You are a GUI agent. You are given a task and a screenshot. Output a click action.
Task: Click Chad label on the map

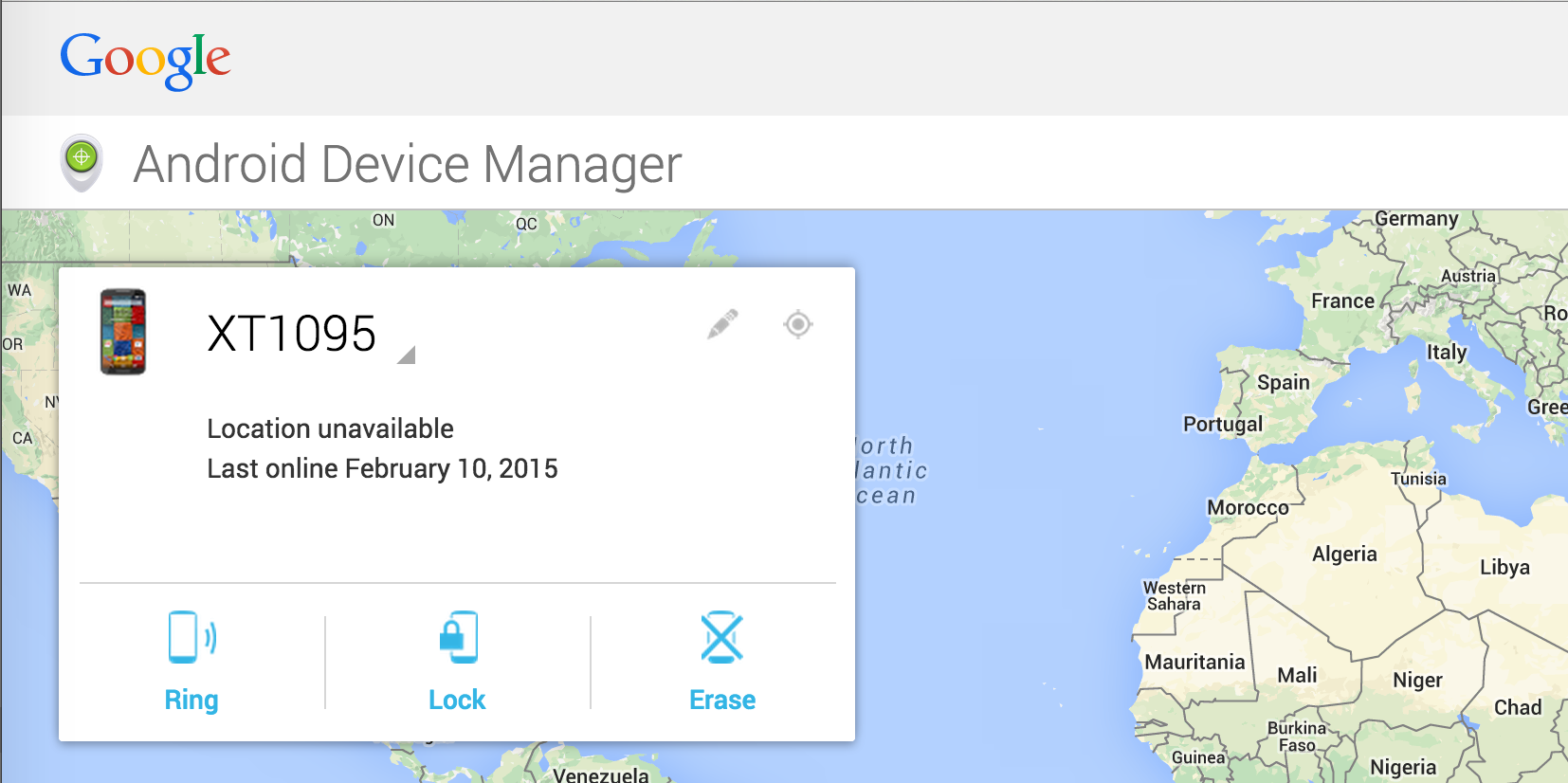click(x=1518, y=707)
